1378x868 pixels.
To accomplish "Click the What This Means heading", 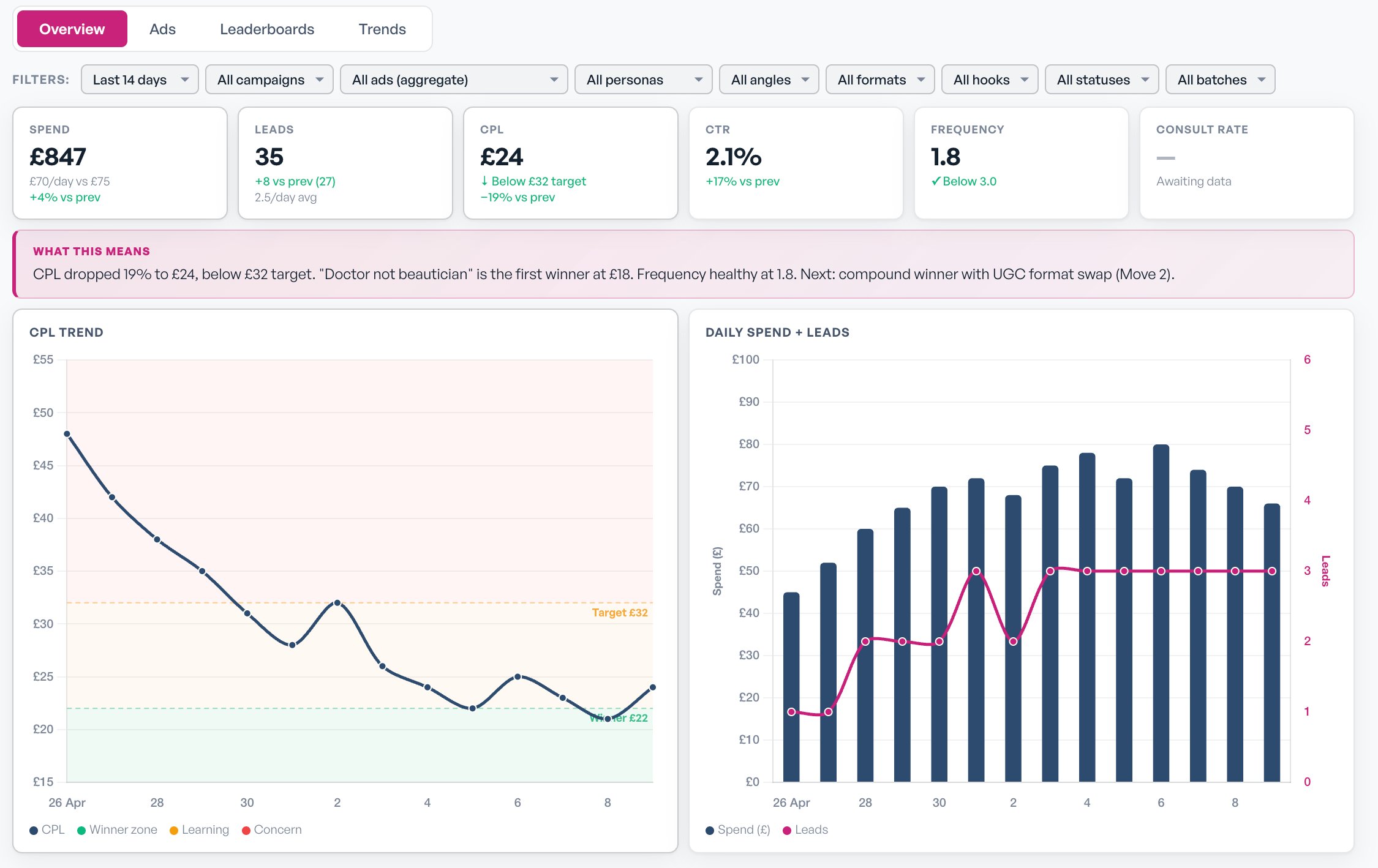I will (x=91, y=251).
